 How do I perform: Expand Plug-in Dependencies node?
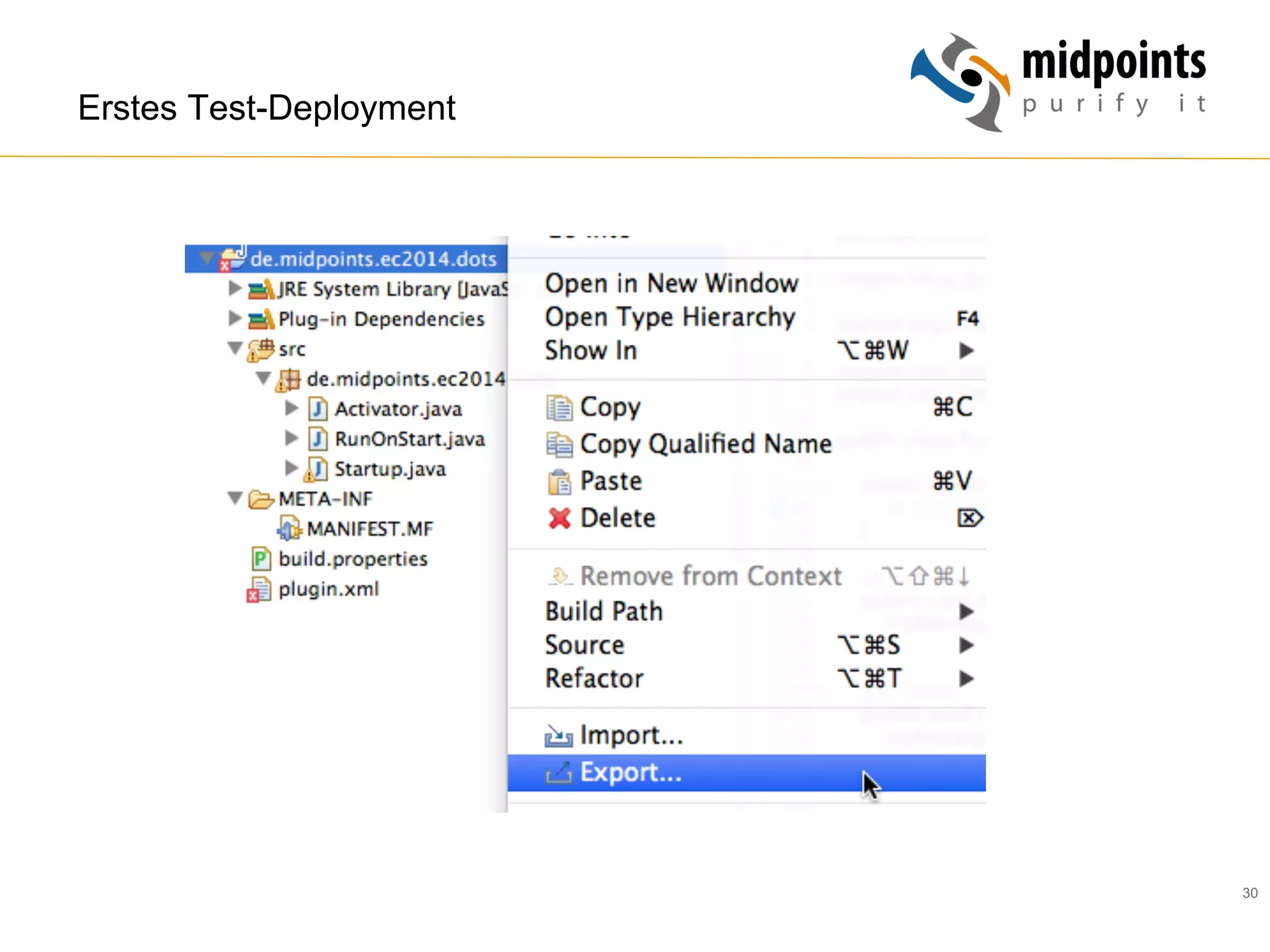pos(234,319)
